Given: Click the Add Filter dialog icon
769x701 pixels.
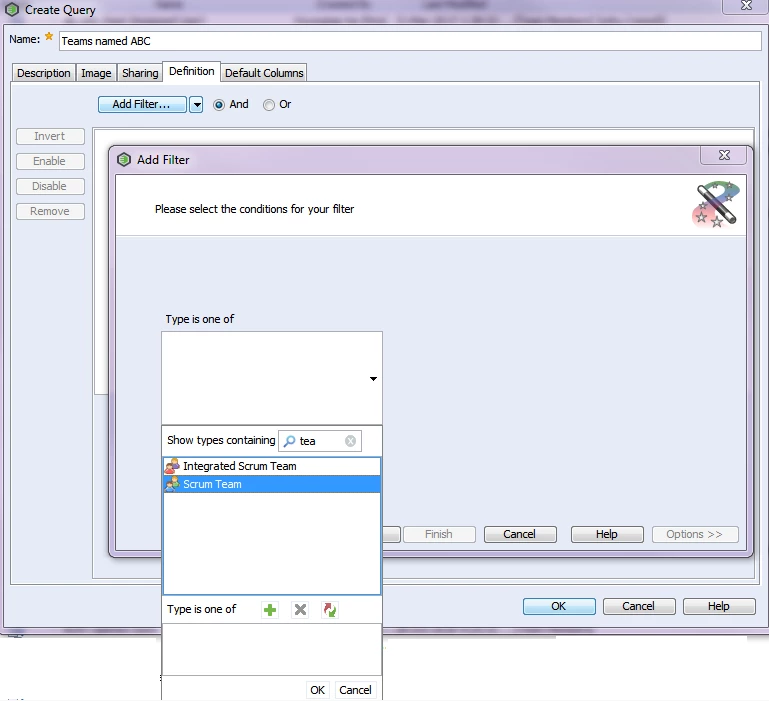Looking at the screenshot, I should [124, 159].
